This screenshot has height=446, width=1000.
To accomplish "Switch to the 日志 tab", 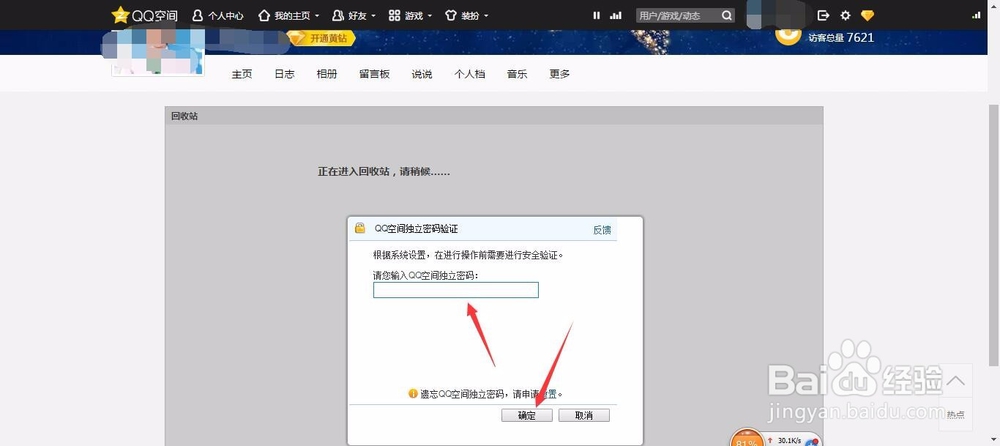I will tap(284, 74).
